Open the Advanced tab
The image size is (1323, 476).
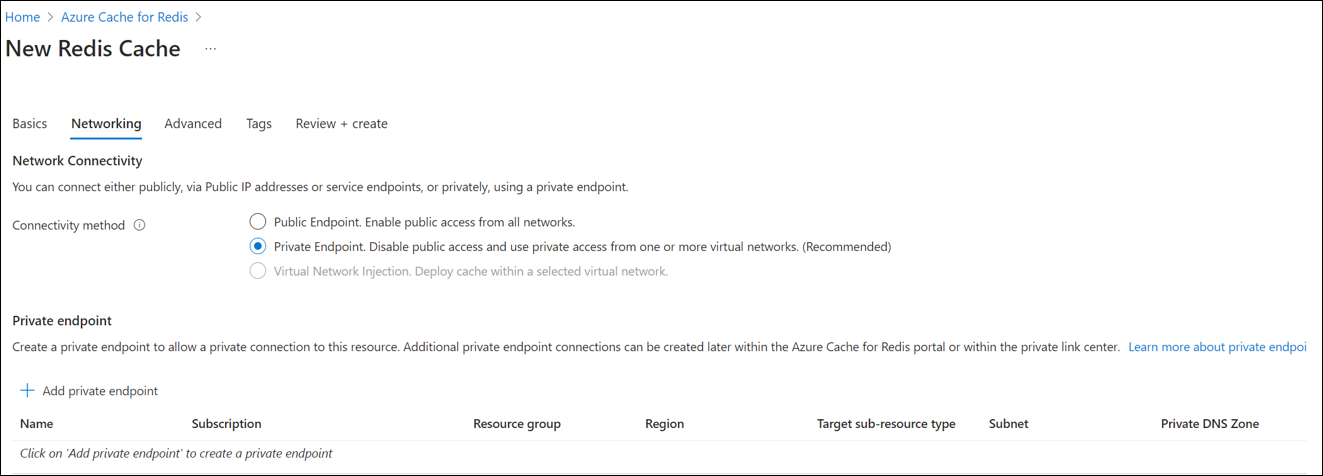[x=193, y=124]
